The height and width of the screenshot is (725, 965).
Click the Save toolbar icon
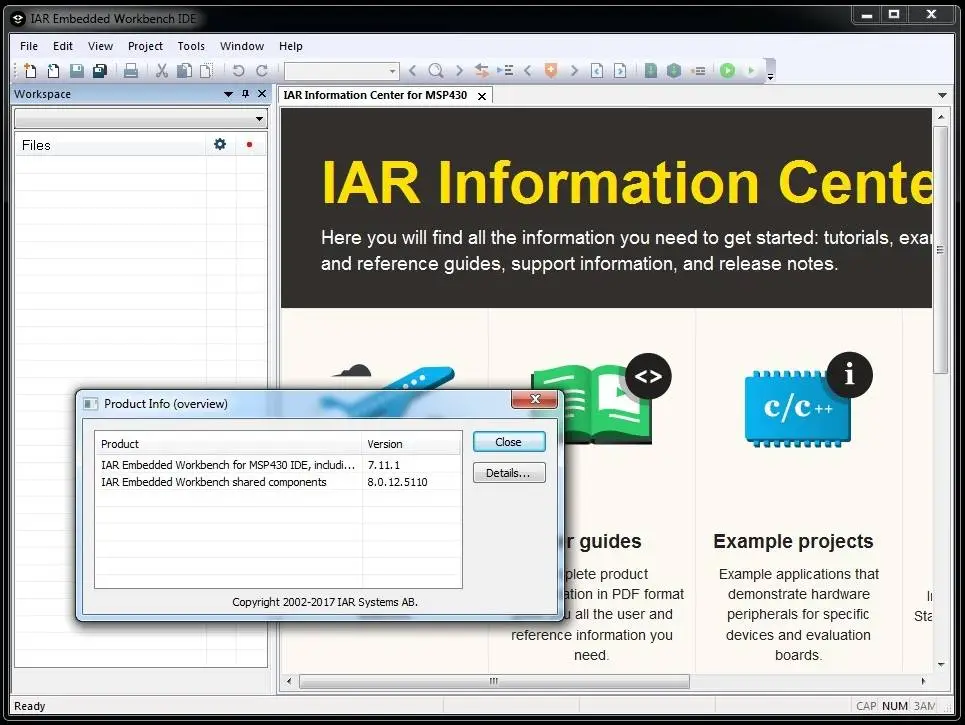(x=77, y=71)
